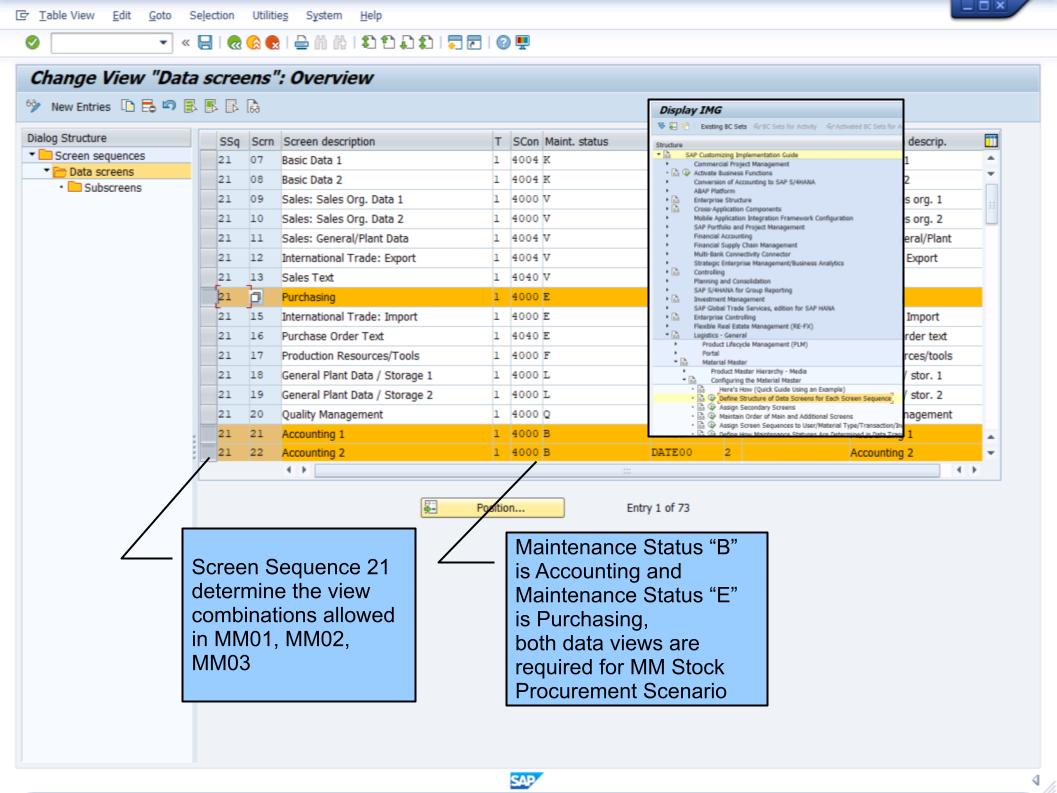Click the Select All icon
The image size is (1057, 793).
190,106
